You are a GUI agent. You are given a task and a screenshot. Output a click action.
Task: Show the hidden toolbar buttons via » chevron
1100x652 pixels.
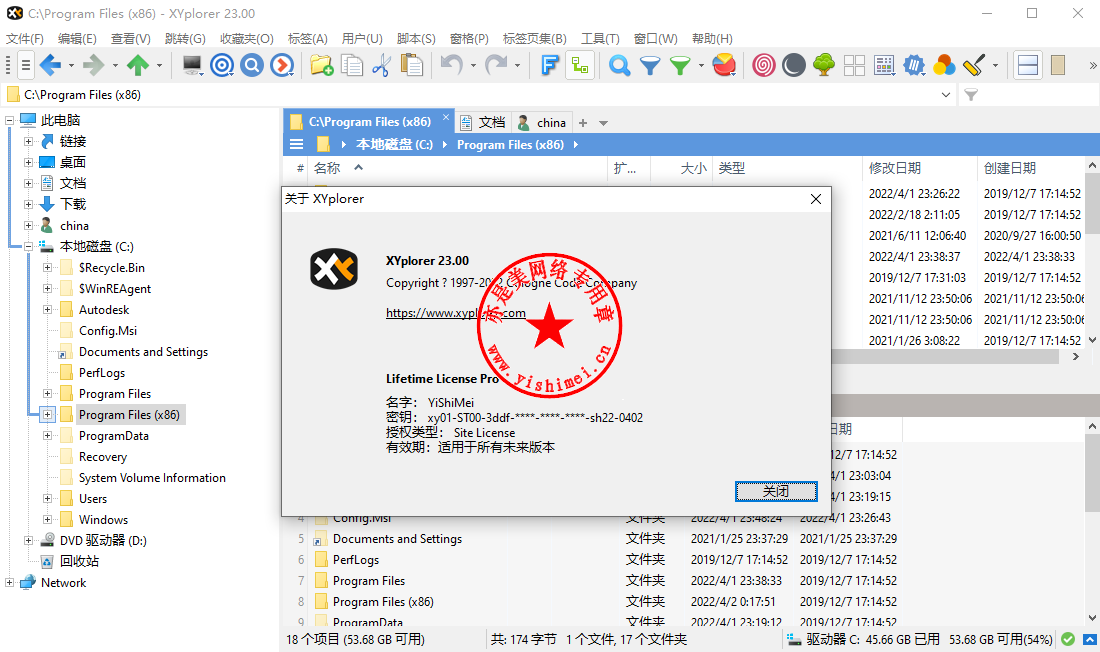[1092, 66]
